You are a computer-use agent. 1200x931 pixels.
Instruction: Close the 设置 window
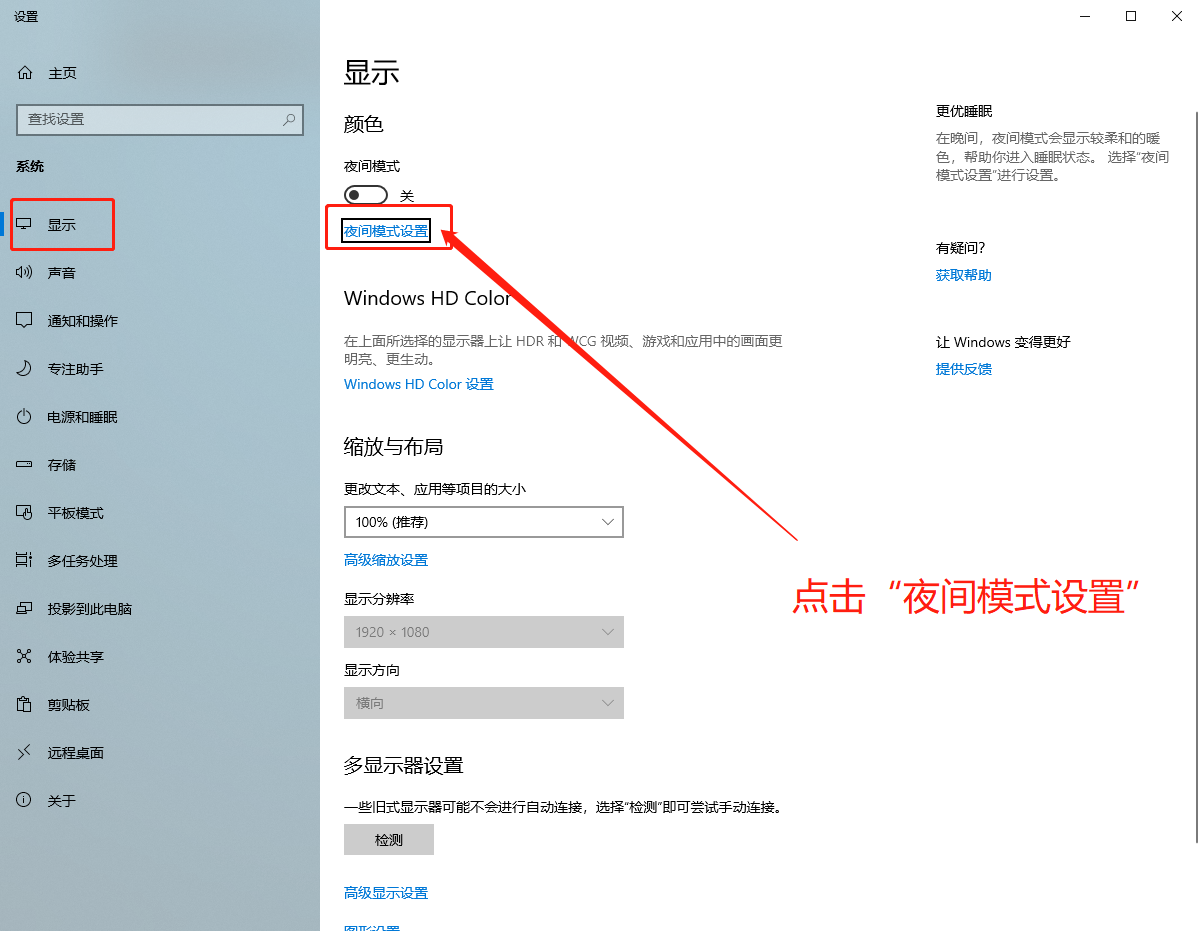click(1176, 16)
